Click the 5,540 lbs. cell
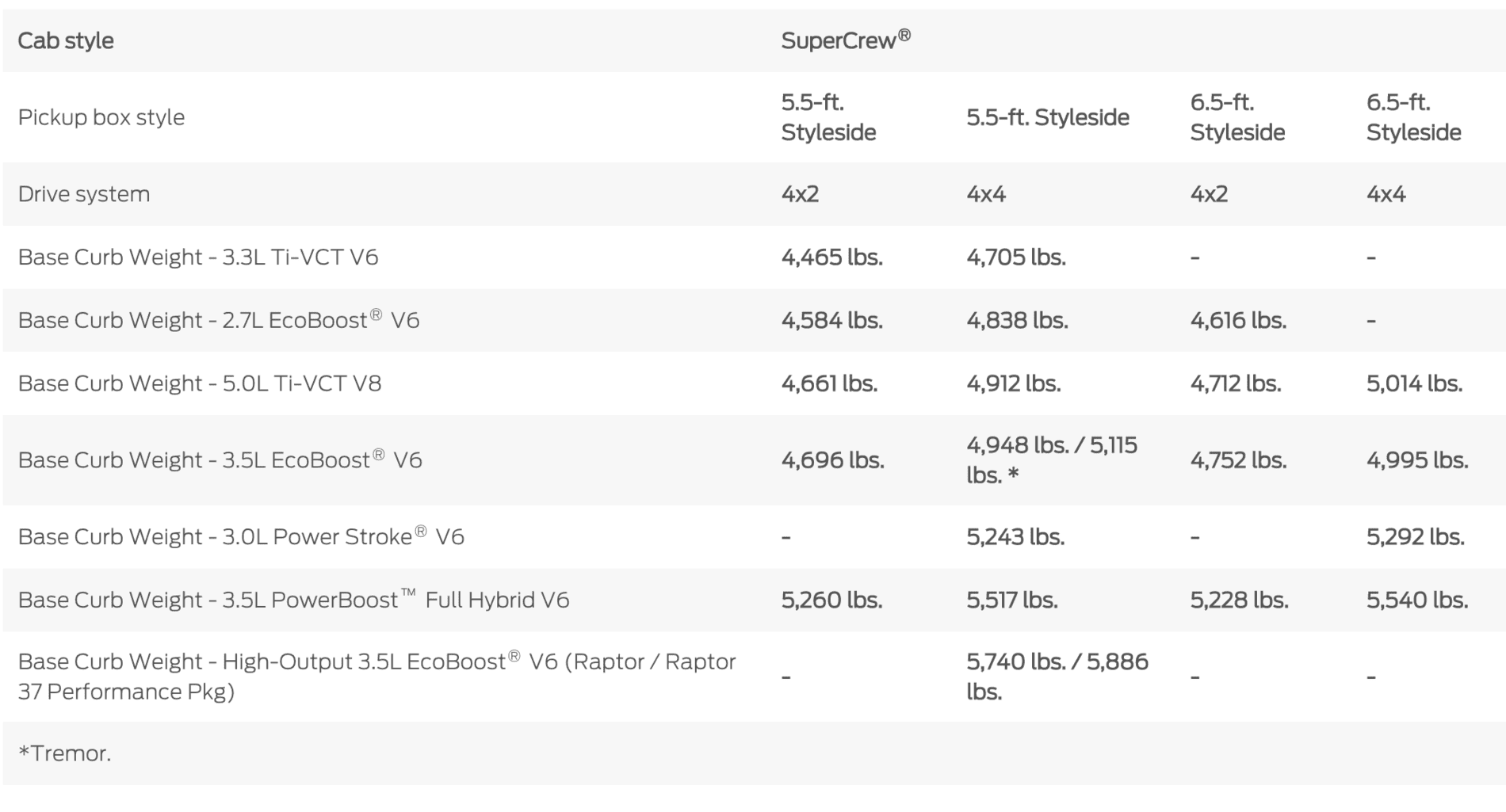Image resolution: width=1506 pixels, height=812 pixels. [1417, 600]
